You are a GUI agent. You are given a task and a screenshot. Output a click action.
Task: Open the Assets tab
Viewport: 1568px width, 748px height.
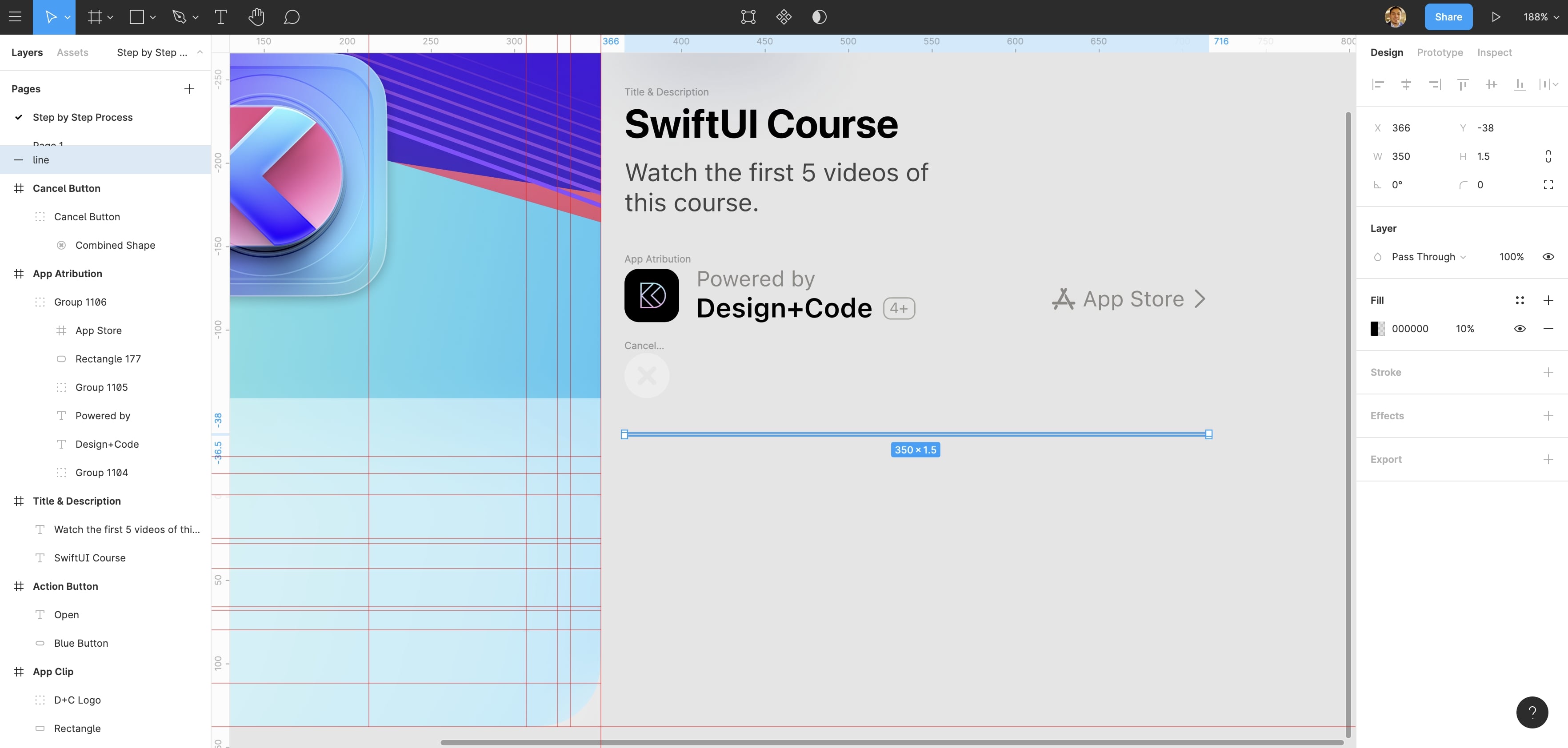(72, 53)
